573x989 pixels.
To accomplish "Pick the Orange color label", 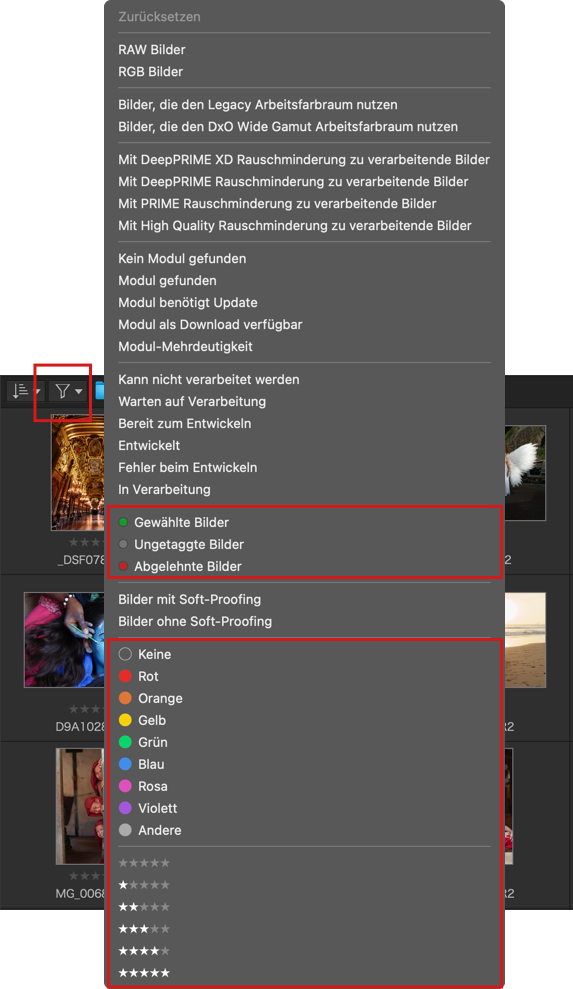I will pos(151,698).
